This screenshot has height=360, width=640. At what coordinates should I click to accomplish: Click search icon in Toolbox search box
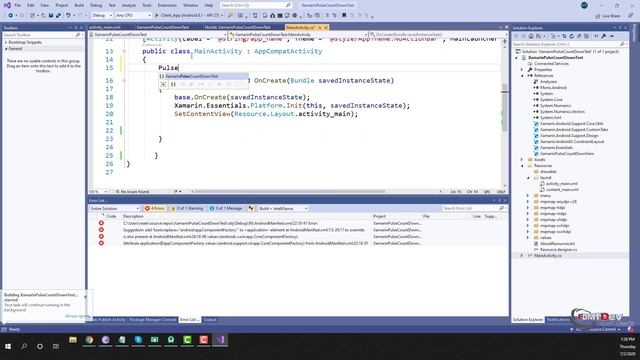pyautogui.click(x=78, y=35)
